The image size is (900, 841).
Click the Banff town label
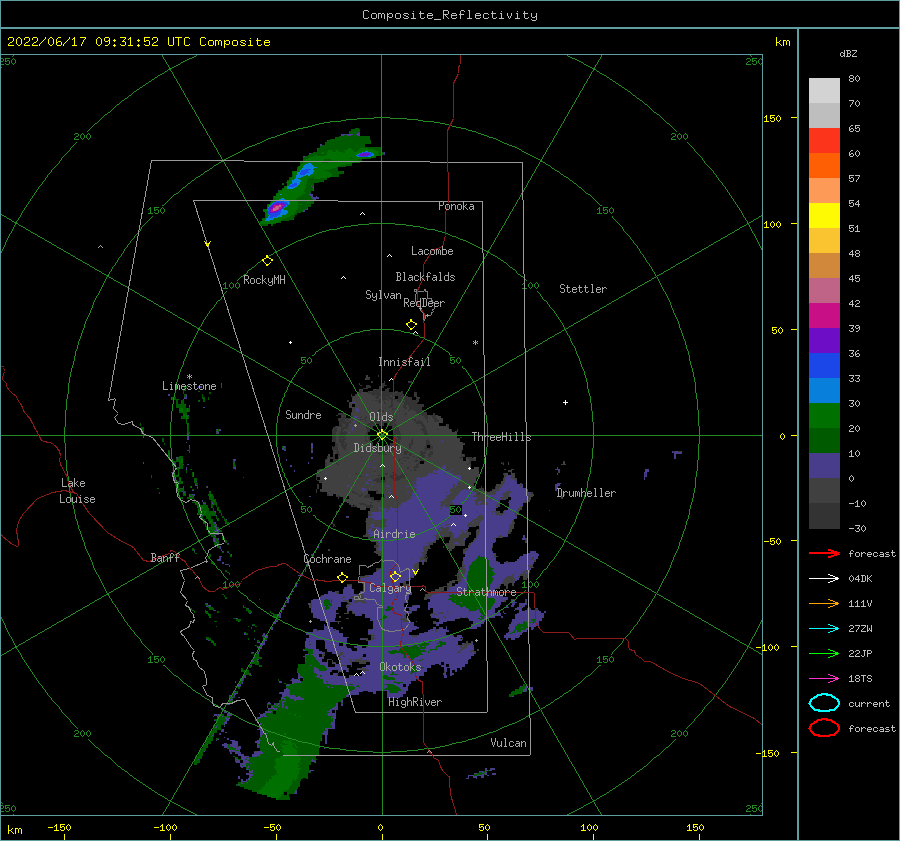(x=165, y=557)
